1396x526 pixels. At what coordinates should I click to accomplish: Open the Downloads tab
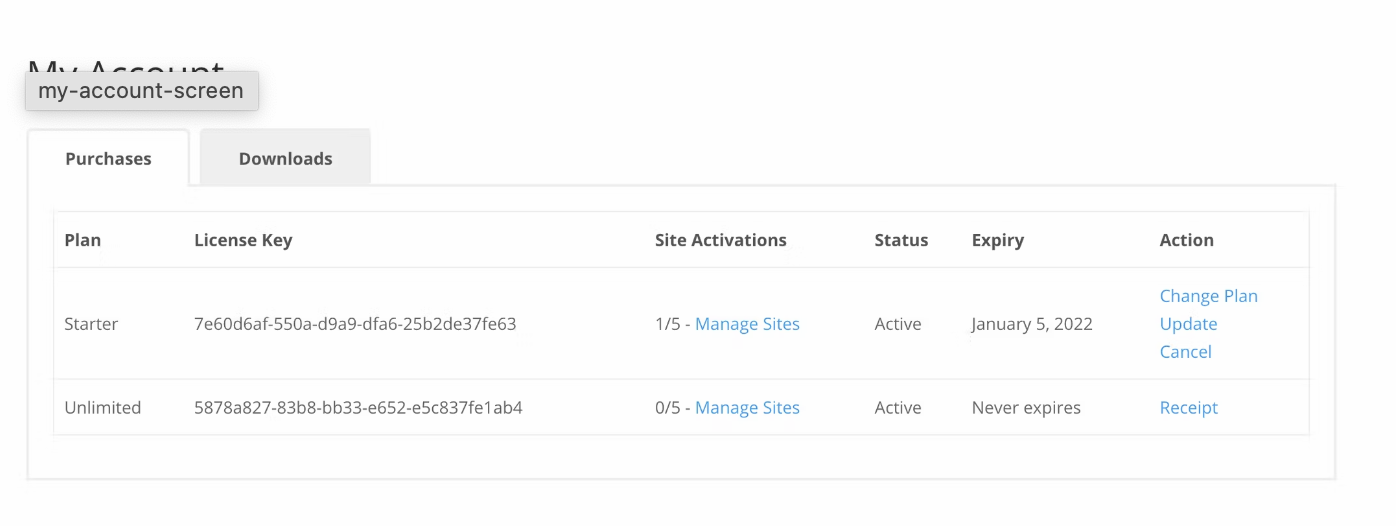pyautogui.click(x=285, y=159)
